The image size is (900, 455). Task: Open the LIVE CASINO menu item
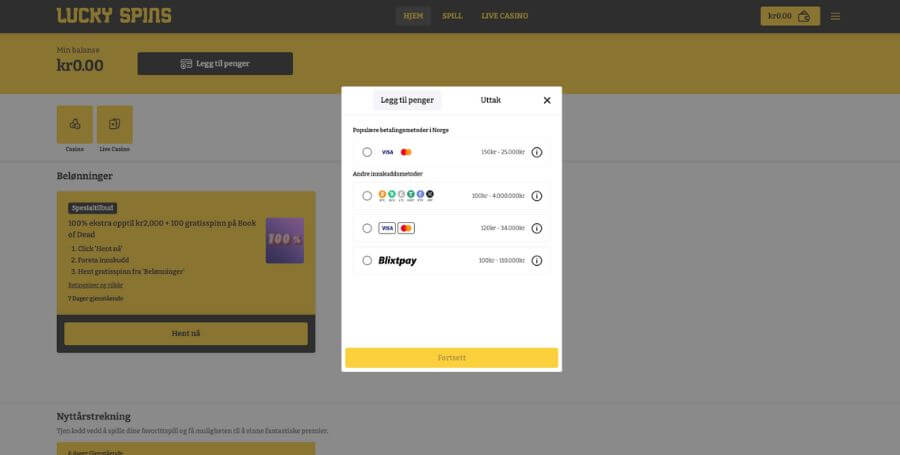[x=505, y=16]
